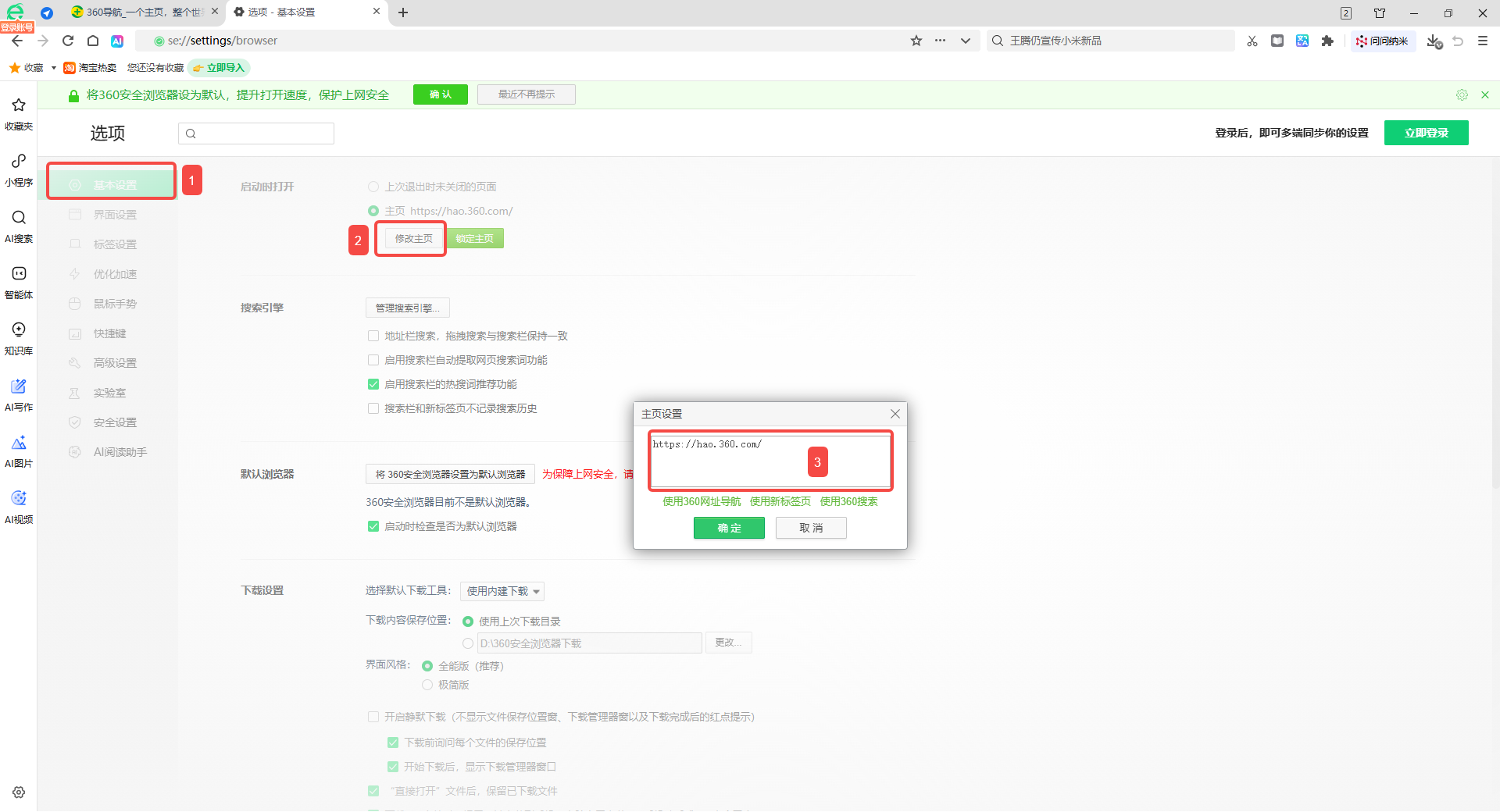Select the 极简版 interface style radio
The image size is (1500, 812).
427,685
